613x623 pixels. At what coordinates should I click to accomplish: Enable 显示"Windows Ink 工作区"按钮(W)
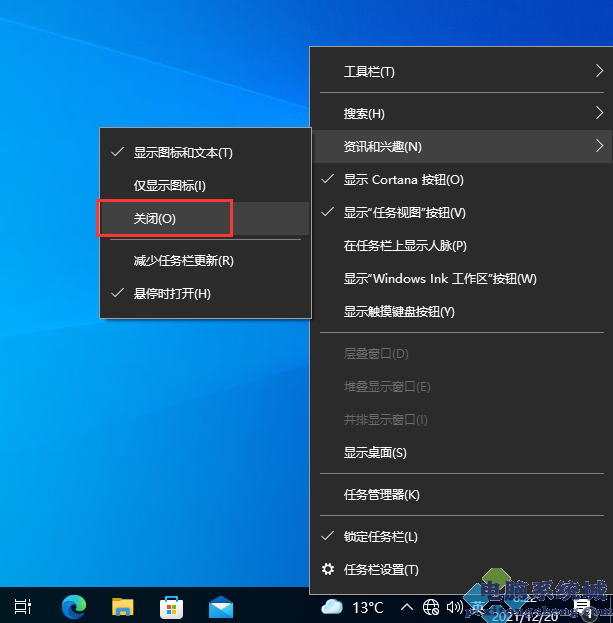(462, 279)
